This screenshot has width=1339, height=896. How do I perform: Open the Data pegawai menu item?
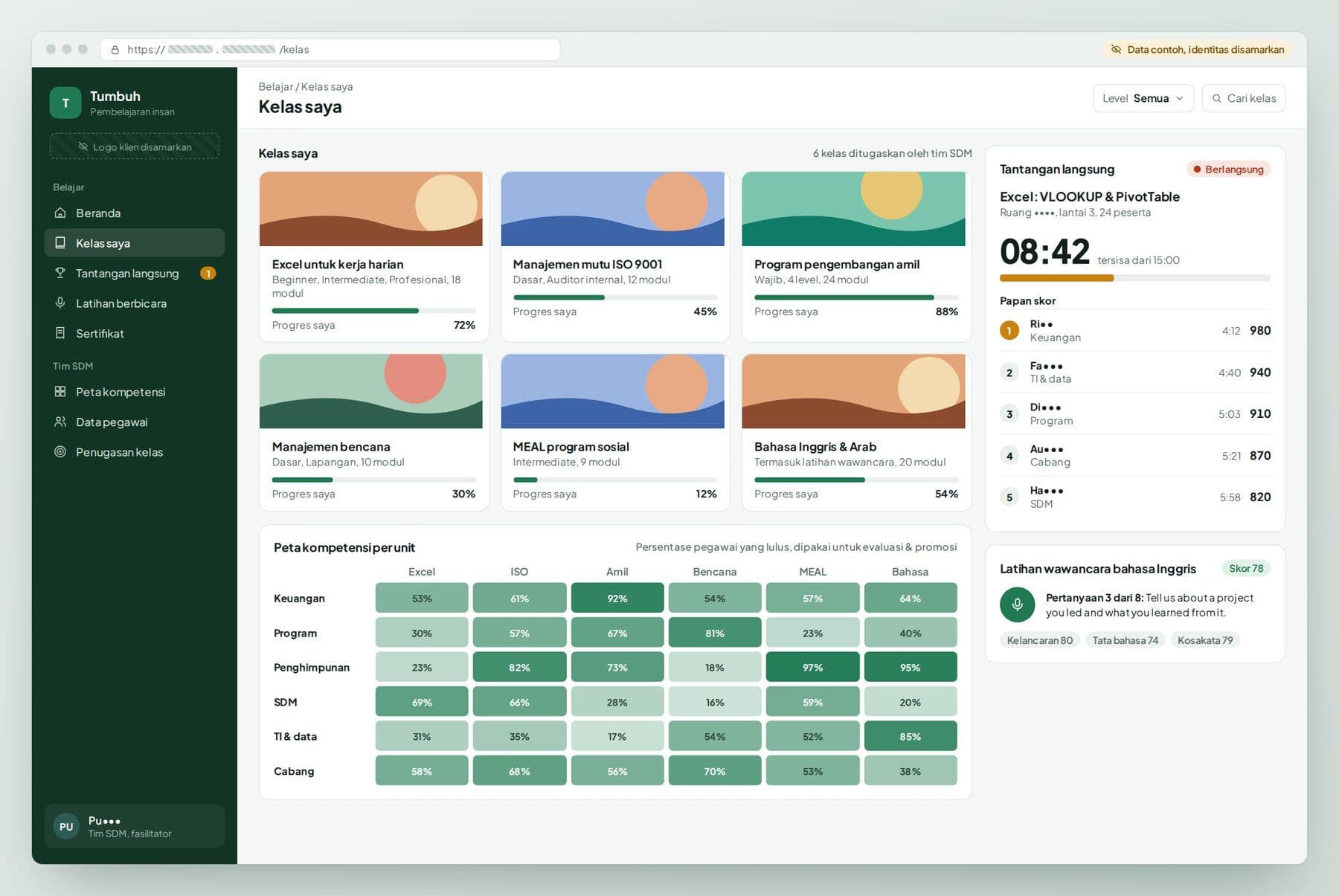pyautogui.click(x=135, y=422)
